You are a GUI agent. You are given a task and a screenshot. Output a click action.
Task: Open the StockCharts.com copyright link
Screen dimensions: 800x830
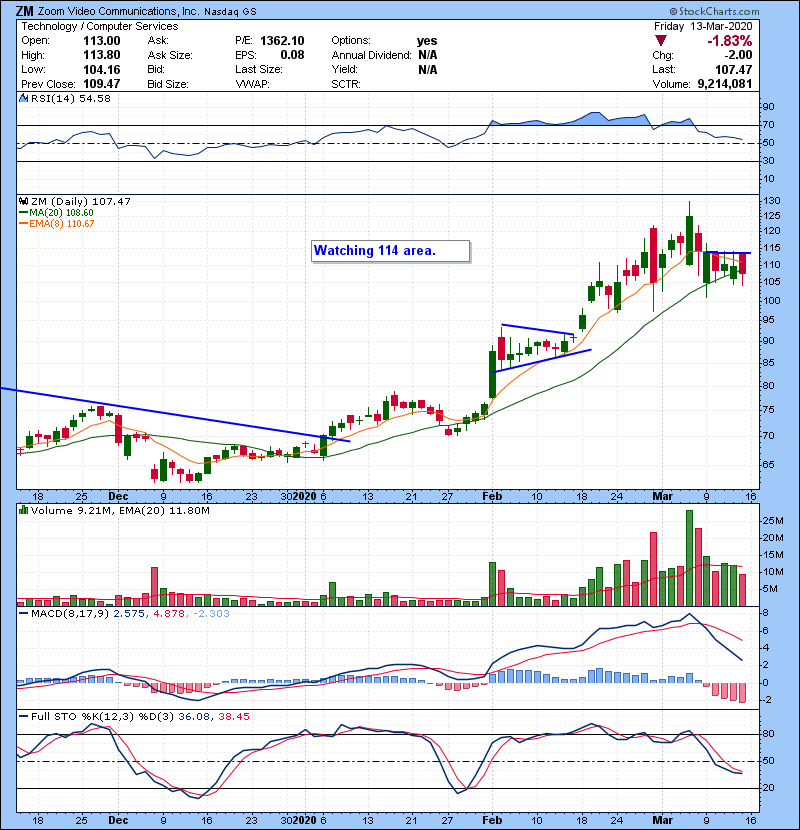click(x=714, y=11)
